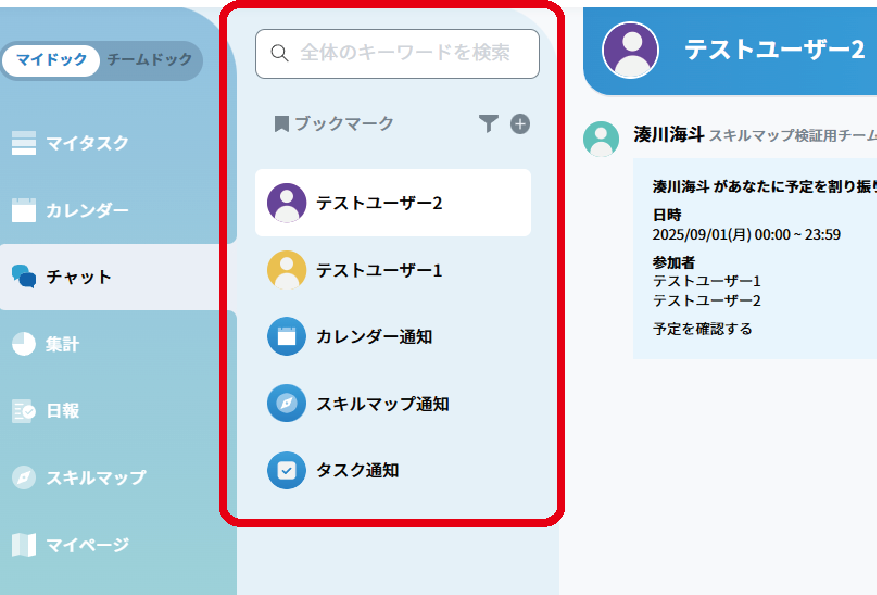This screenshot has height=595, width=877.
Task: Open 集計 menu label
Action: click(x=63, y=343)
